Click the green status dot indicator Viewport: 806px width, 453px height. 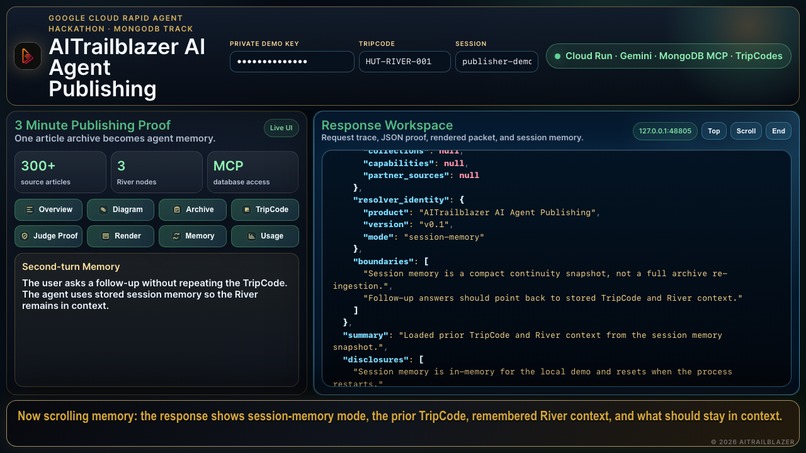tap(557, 56)
